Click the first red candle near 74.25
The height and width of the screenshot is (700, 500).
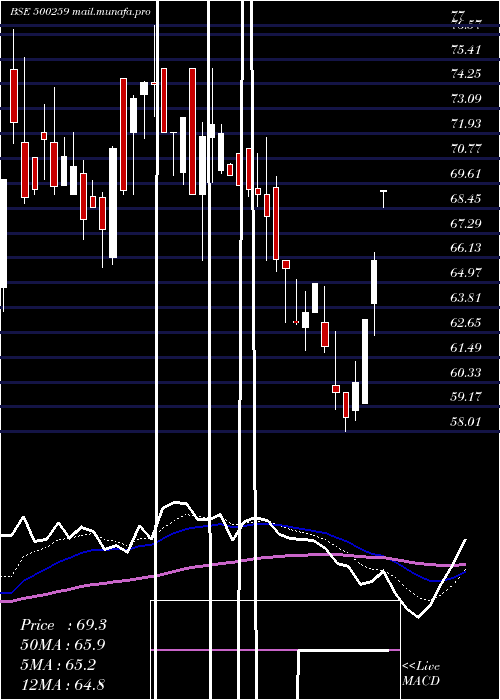[x=14, y=96]
